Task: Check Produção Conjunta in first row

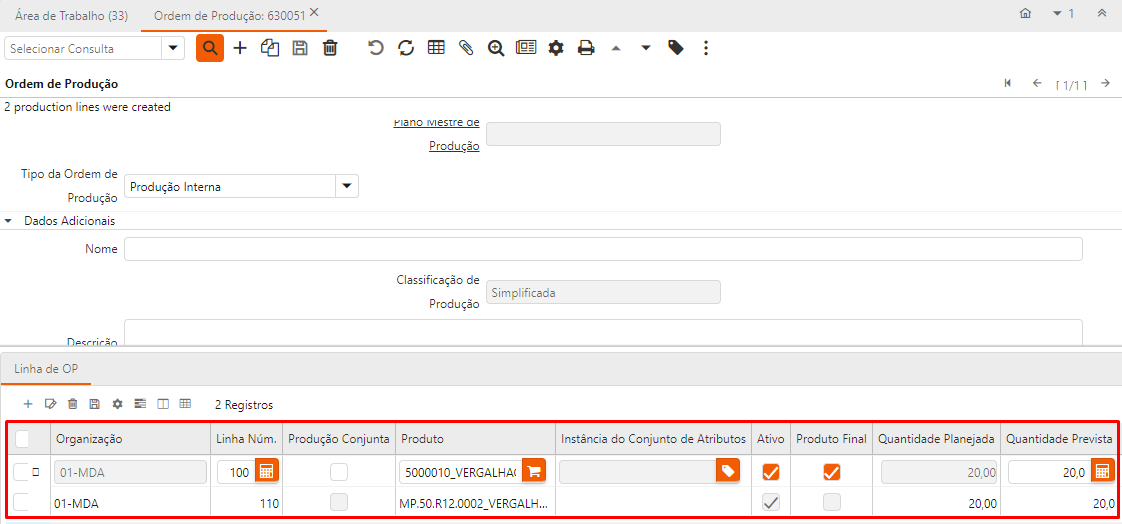Action: pyautogui.click(x=340, y=471)
